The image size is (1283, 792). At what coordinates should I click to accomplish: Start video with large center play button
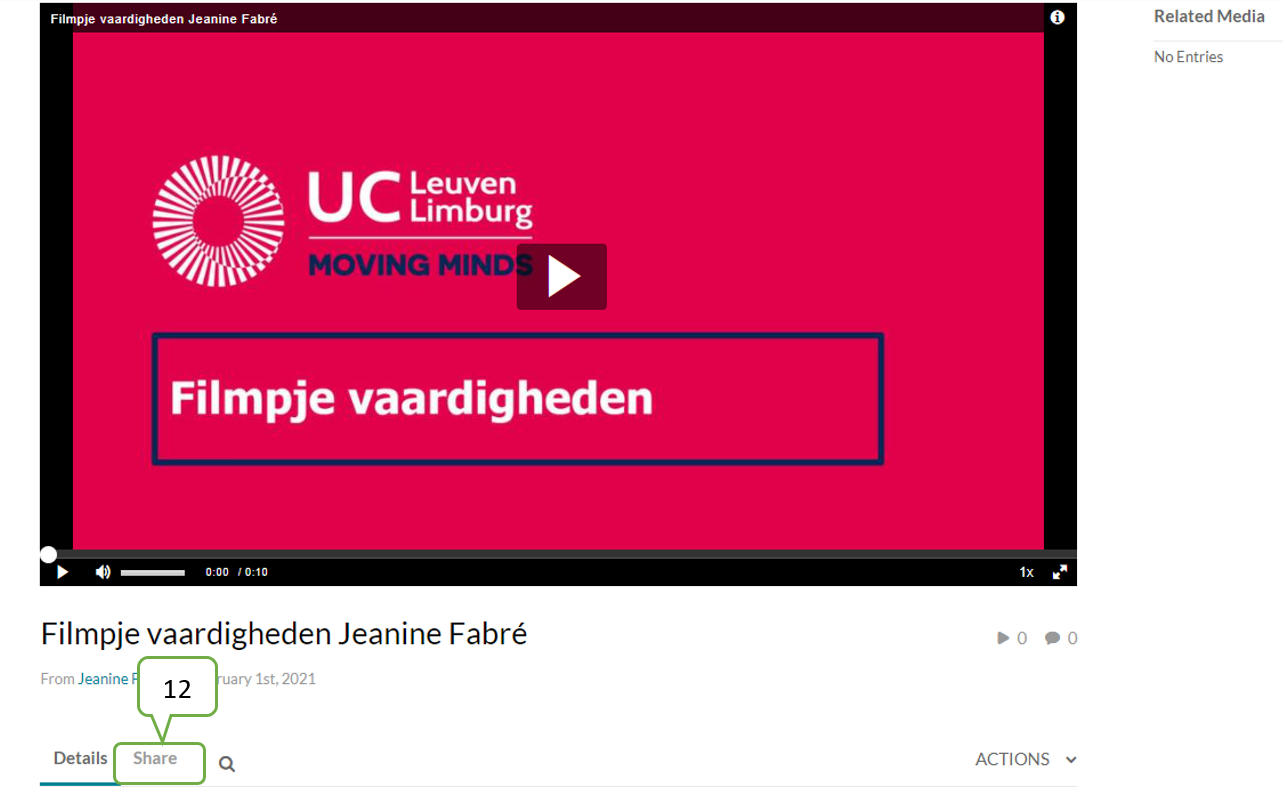pos(562,277)
